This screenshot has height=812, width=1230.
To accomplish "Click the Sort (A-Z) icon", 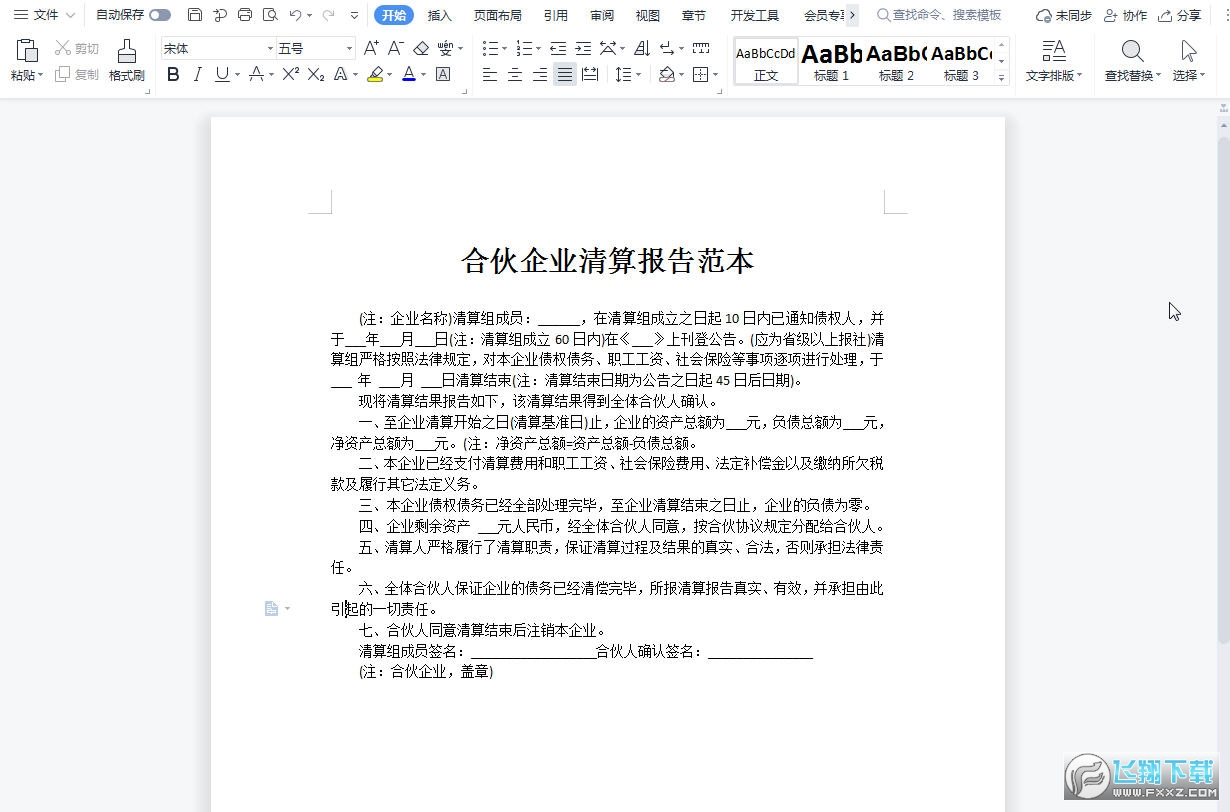I will [x=642, y=48].
